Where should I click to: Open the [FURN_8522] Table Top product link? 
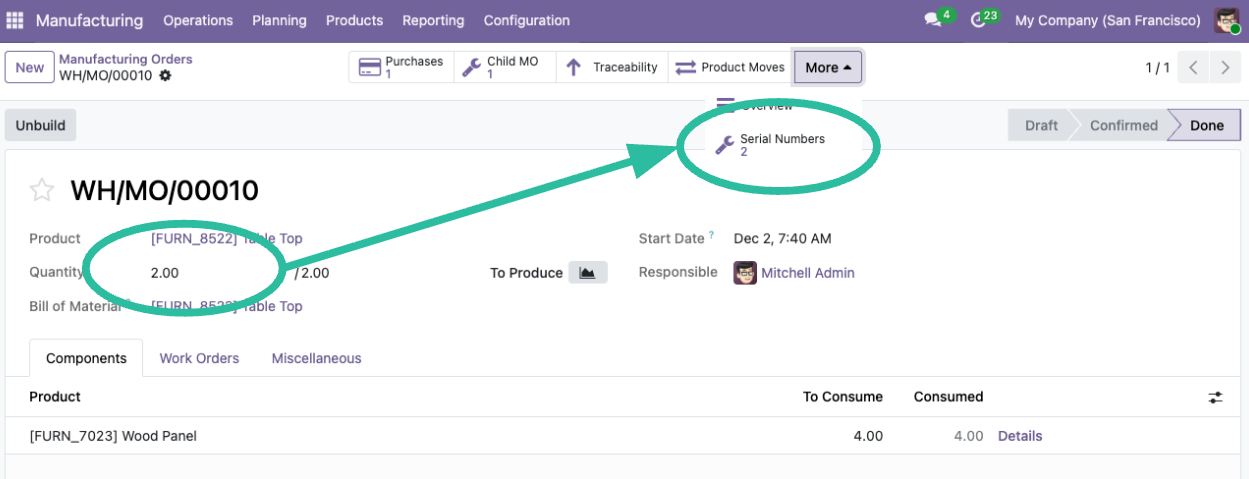pyautogui.click(x=227, y=239)
